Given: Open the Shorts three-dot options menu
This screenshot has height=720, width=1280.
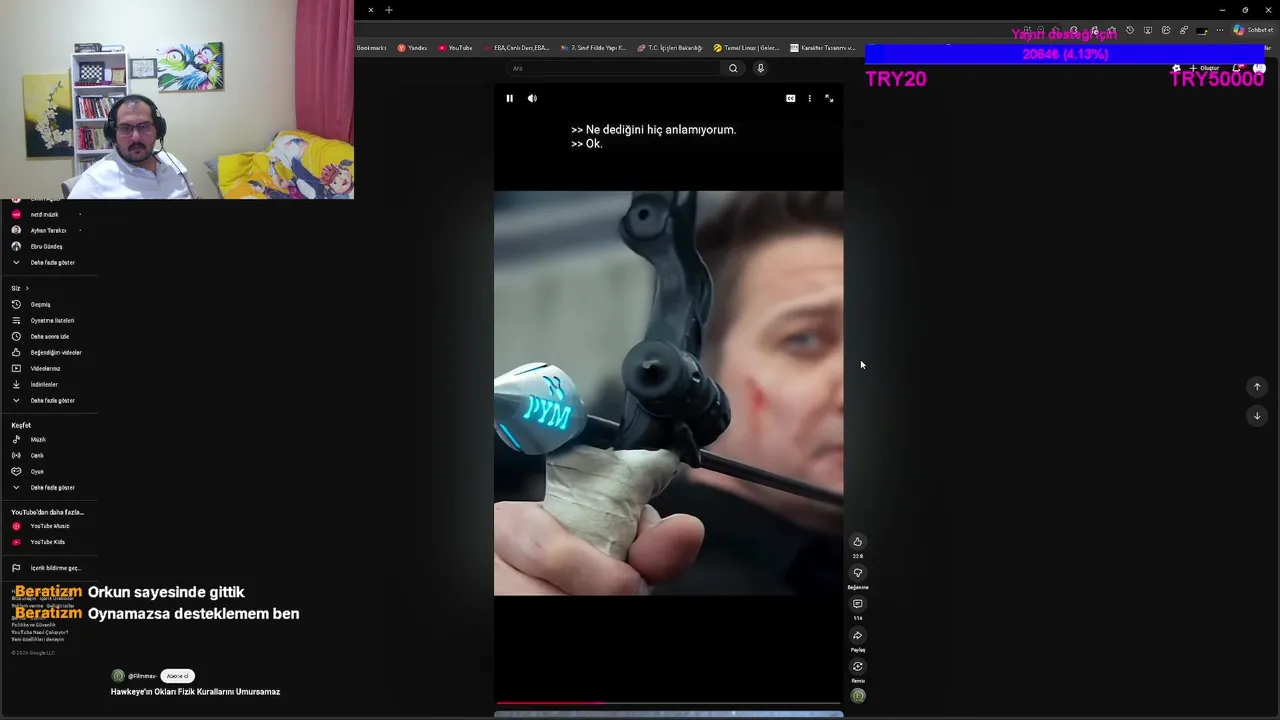Looking at the screenshot, I should point(810,98).
